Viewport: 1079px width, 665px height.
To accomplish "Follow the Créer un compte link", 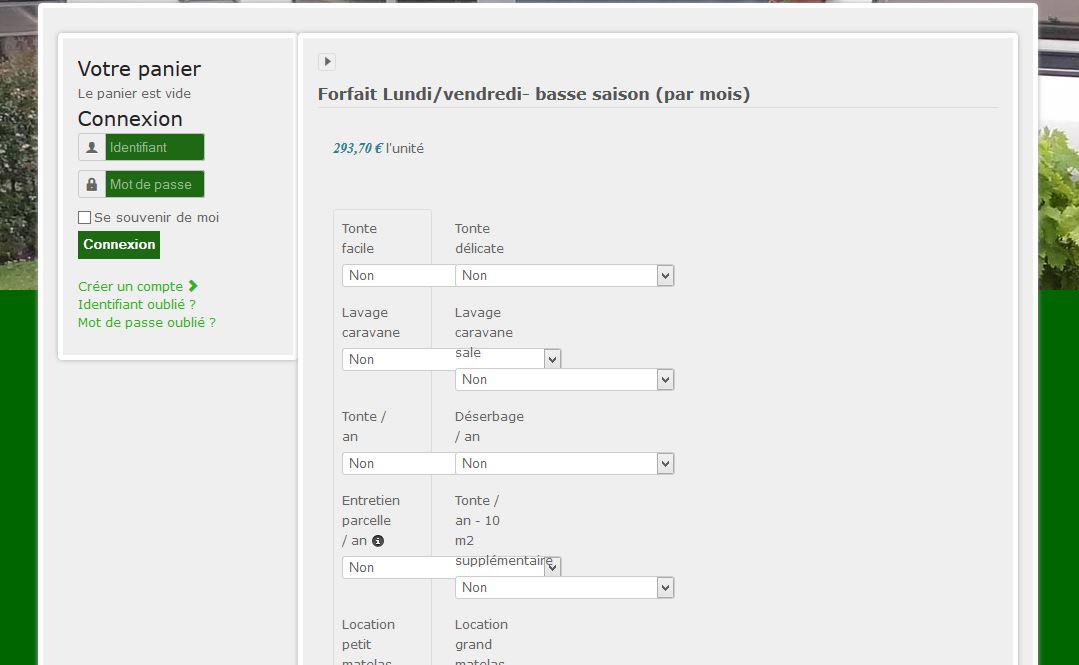I will point(130,286).
